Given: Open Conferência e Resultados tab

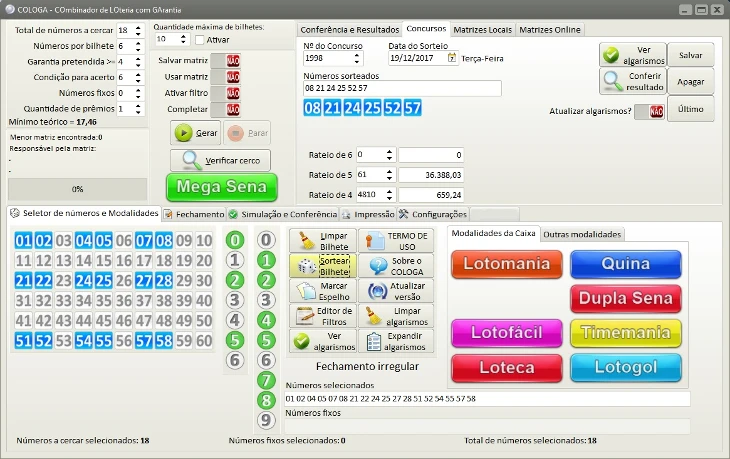Looking at the screenshot, I should click(350, 30).
